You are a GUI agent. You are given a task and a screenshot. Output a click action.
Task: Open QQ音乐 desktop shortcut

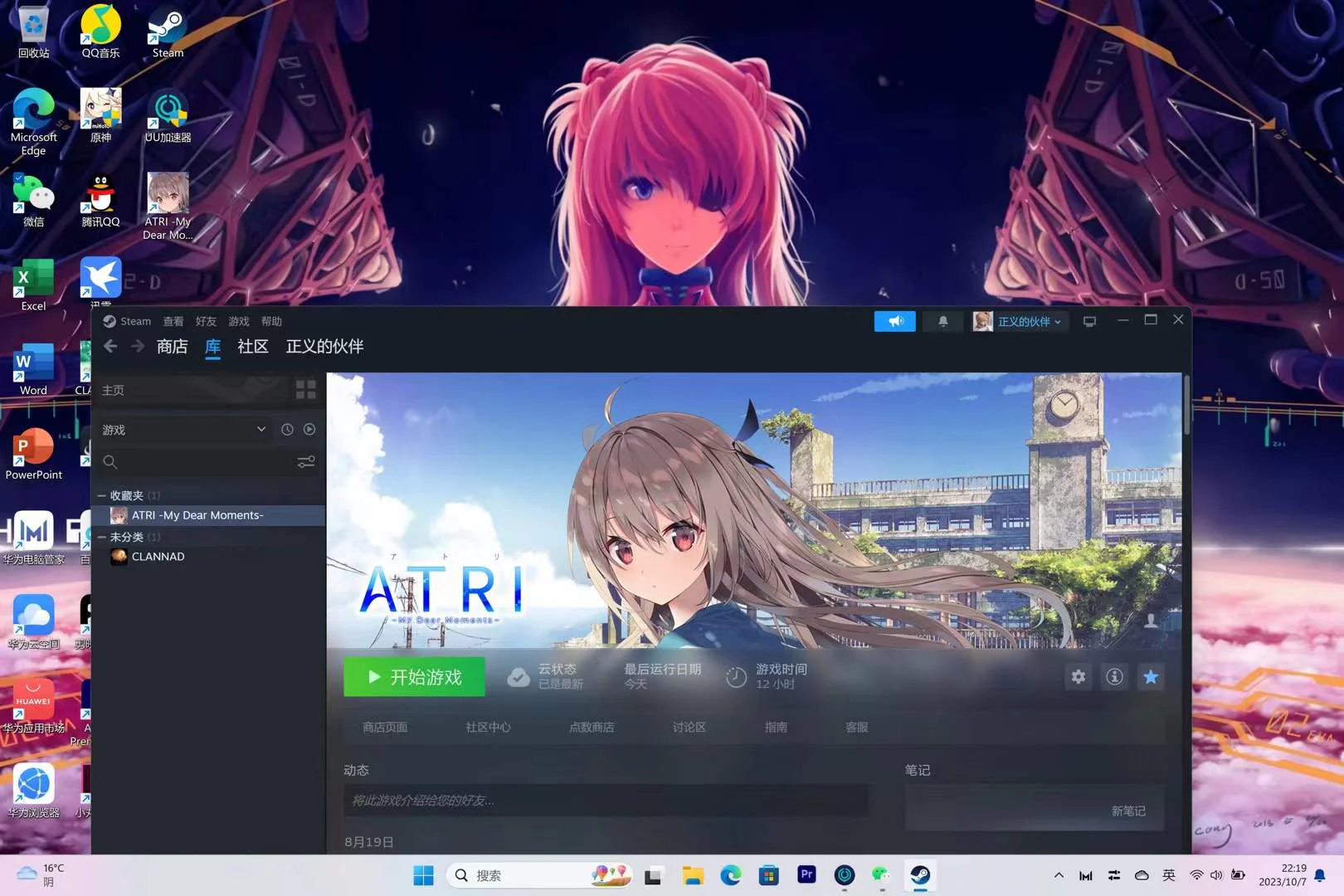coord(100,33)
